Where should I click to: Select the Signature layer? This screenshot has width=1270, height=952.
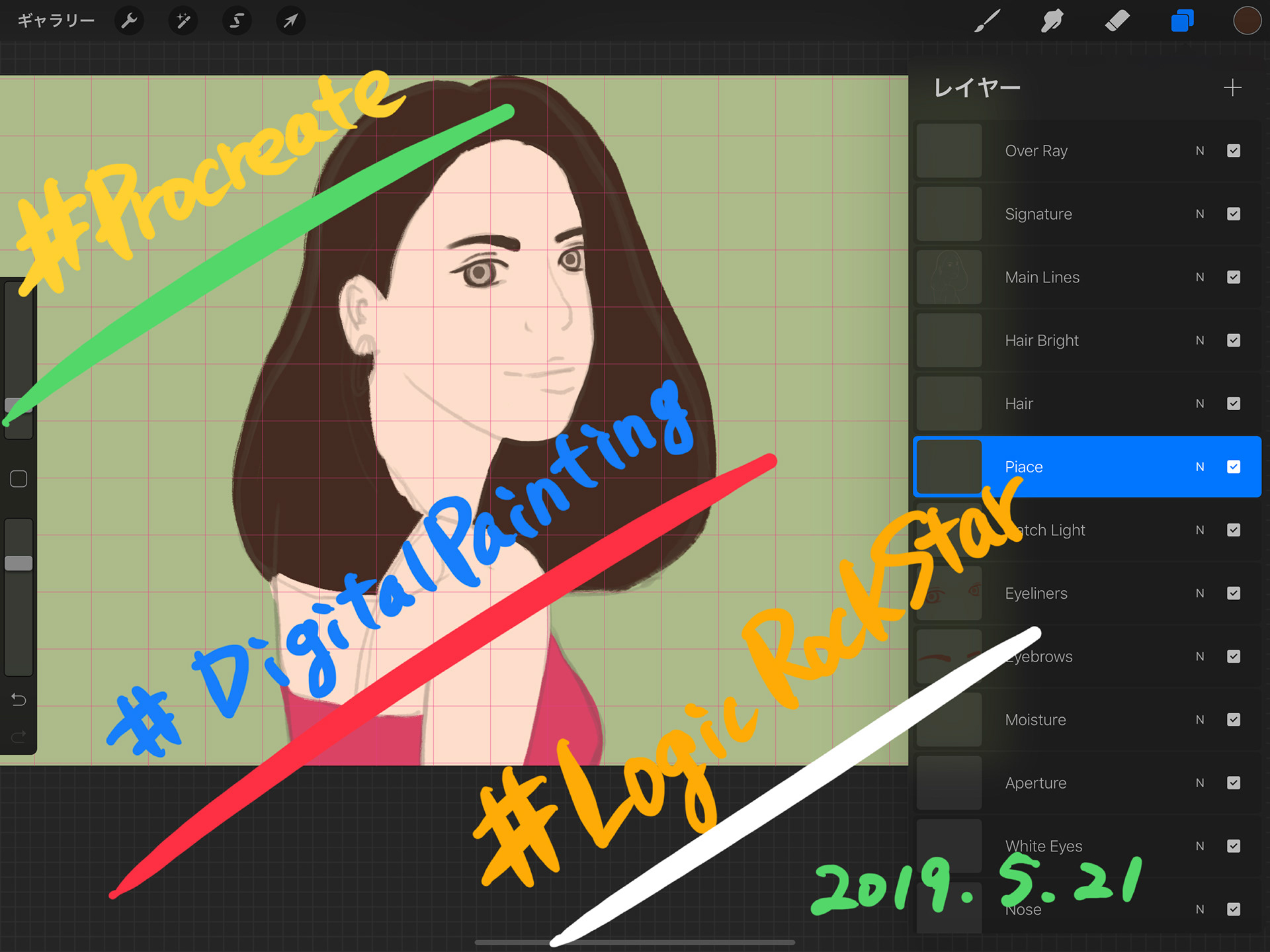tap(1087, 214)
